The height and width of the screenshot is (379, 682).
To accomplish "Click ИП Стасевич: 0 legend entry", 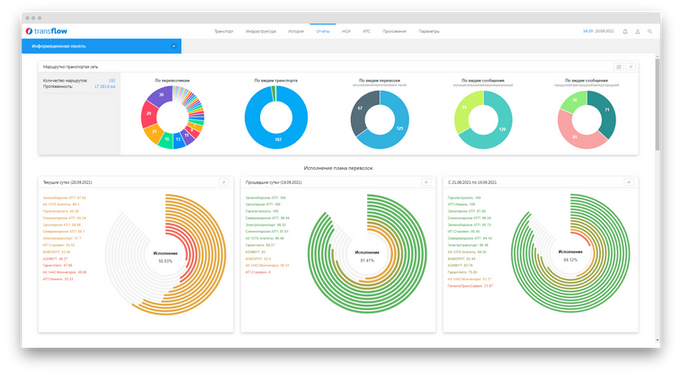I will (x=258, y=272).
